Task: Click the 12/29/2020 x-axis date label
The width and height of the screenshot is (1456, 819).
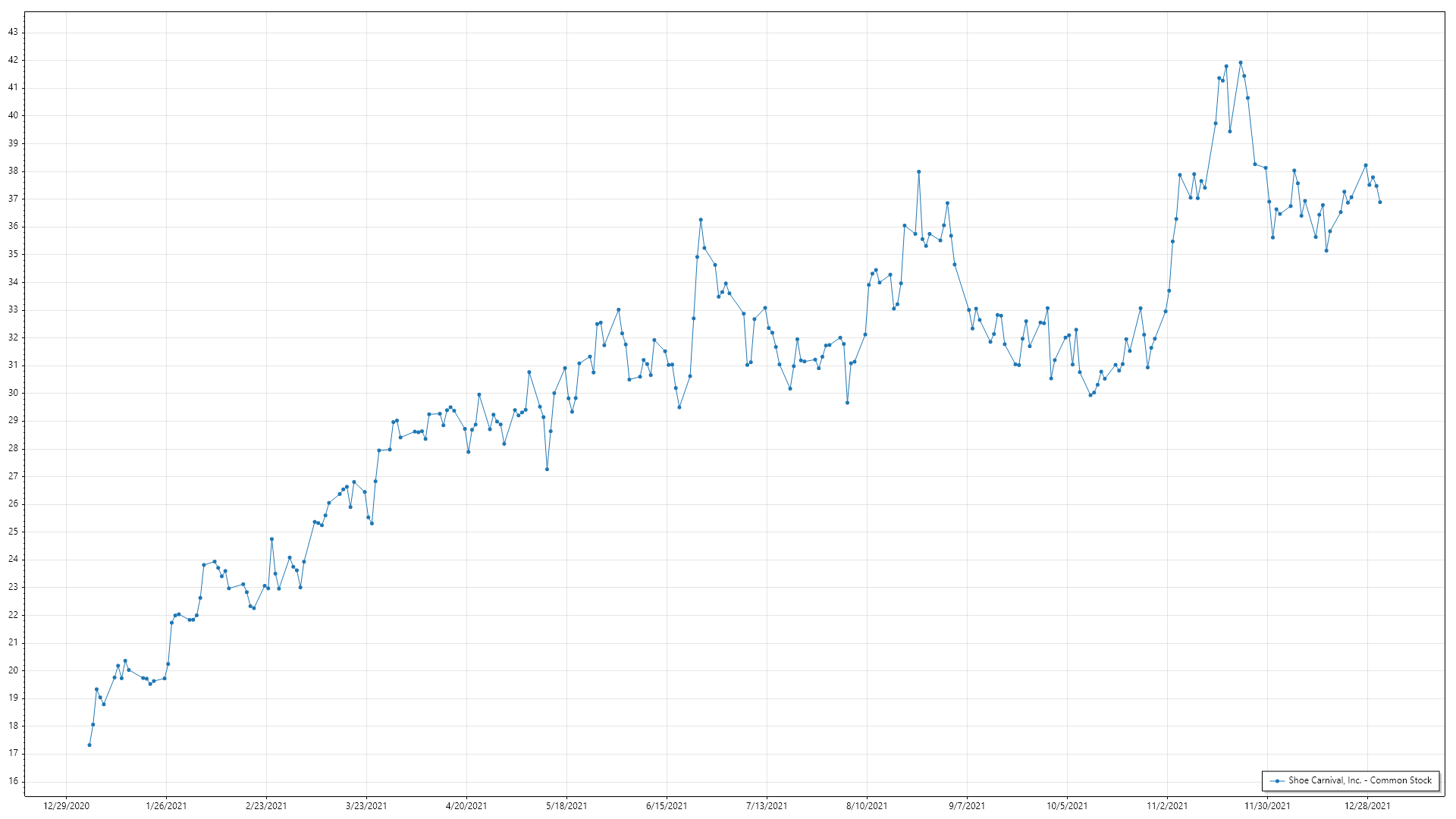Action: 66,806
